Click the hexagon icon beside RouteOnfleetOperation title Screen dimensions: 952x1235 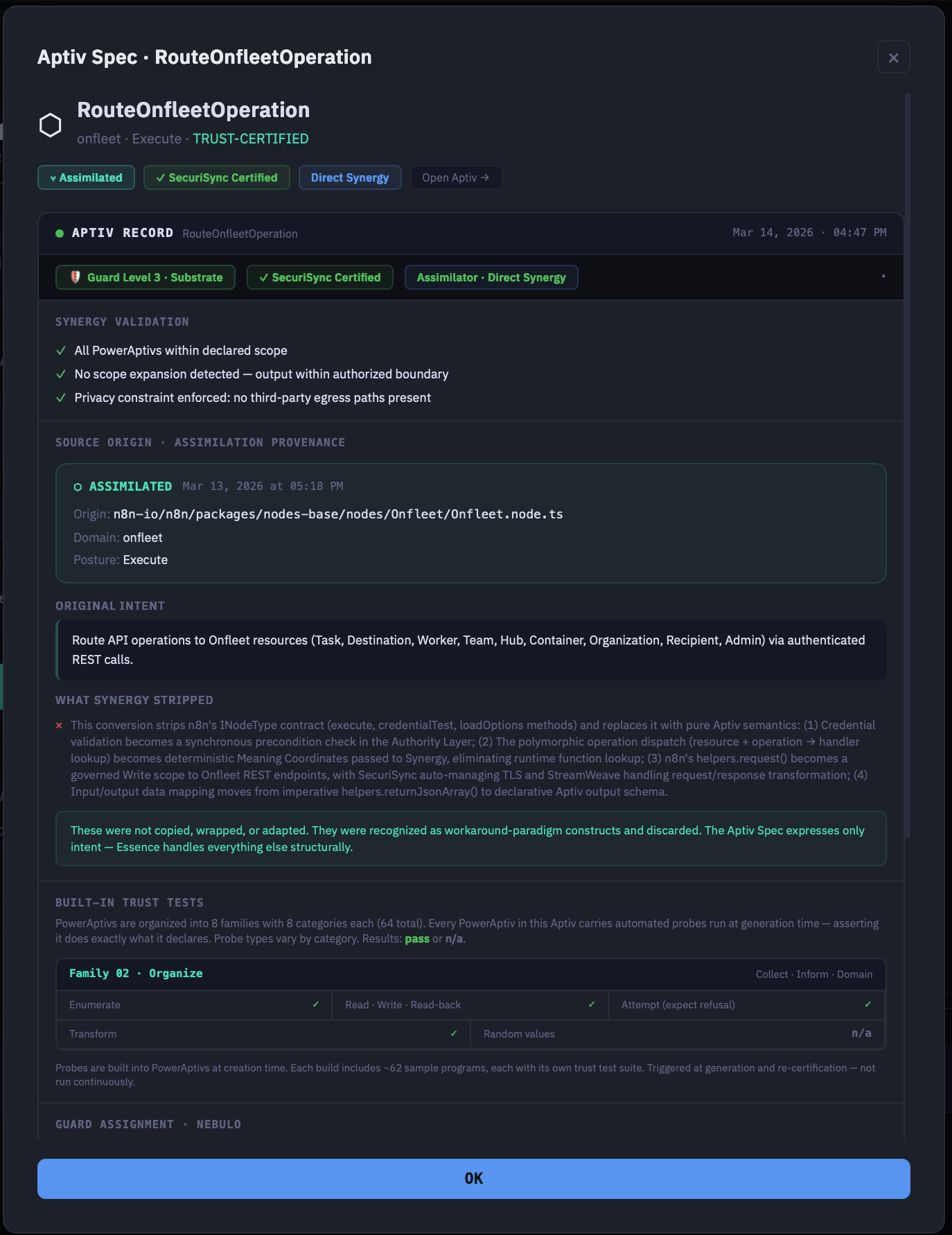(50, 125)
